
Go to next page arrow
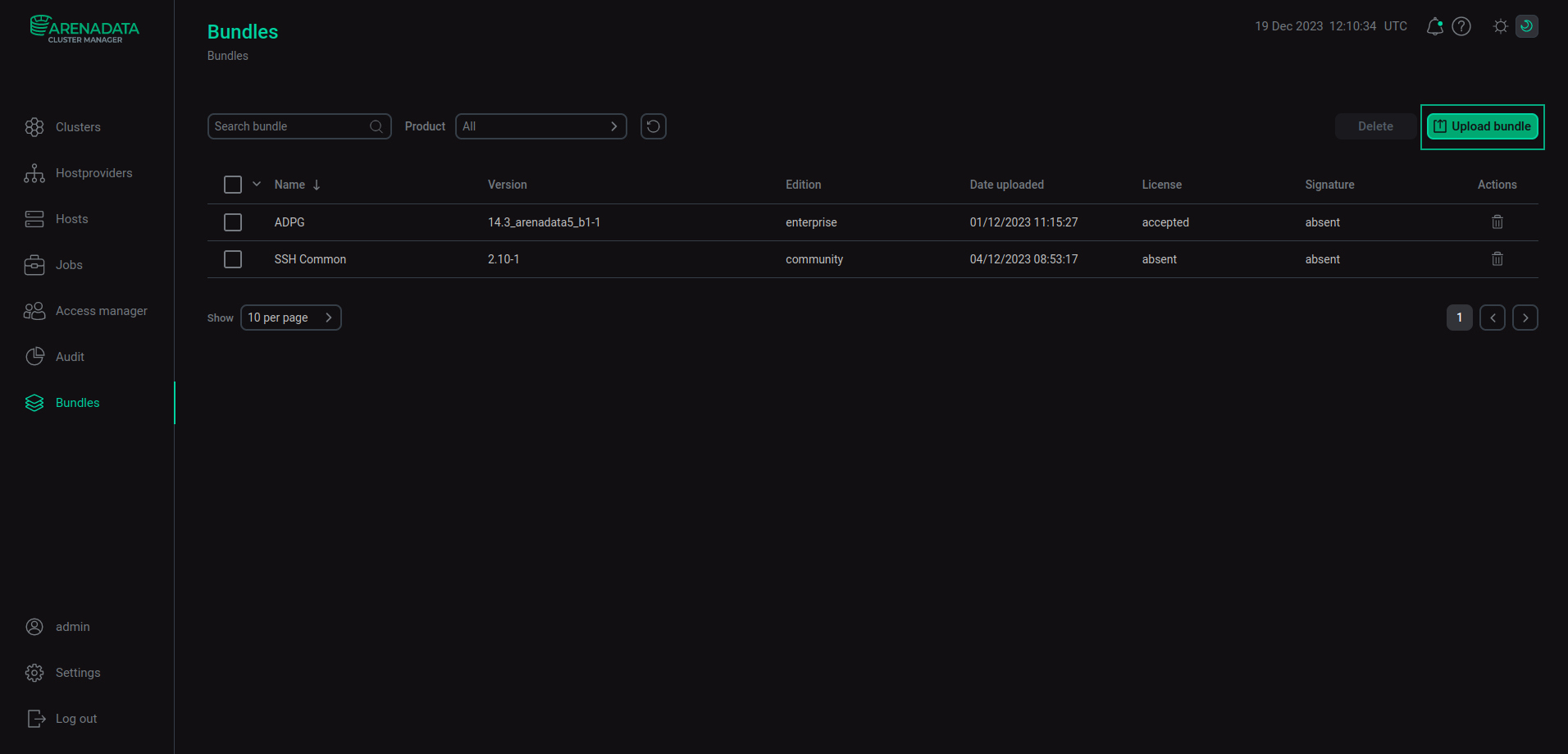click(1525, 318)
